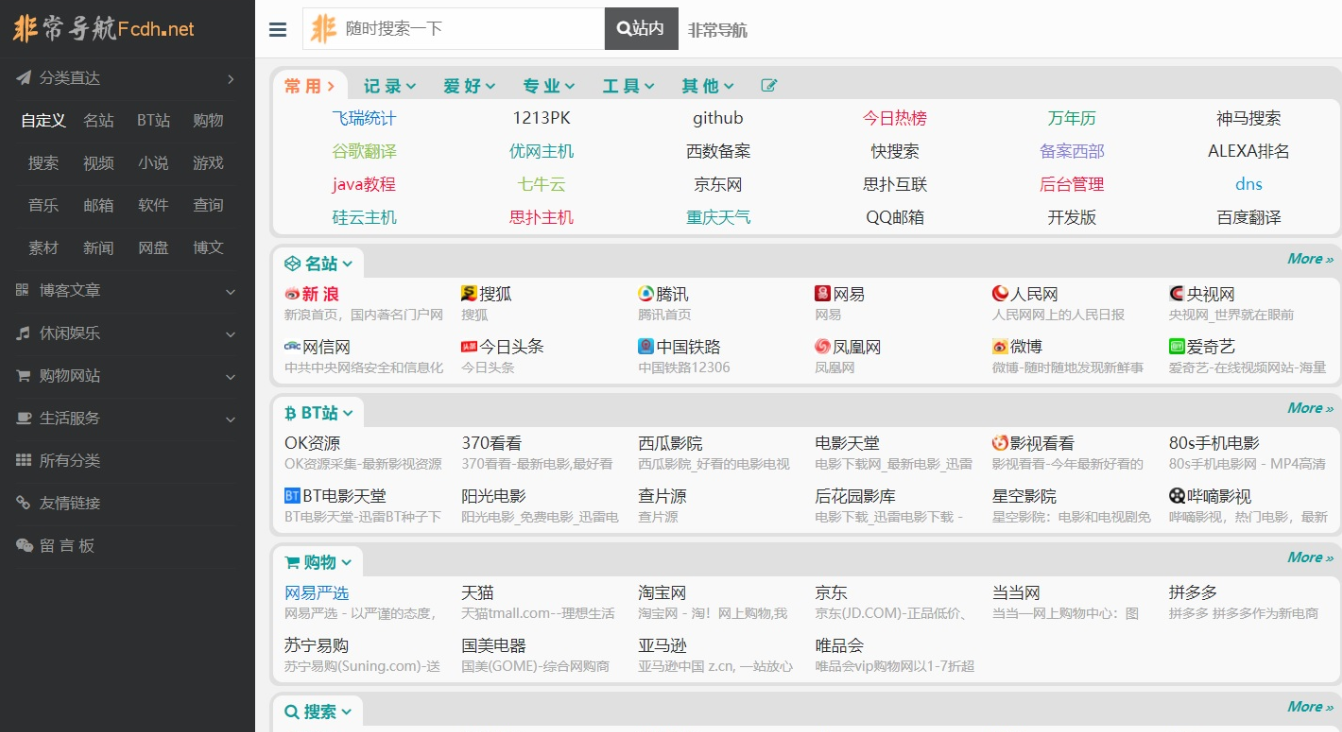
Task: Open the 搜索 section dropdown
Action: click(319, 711)
